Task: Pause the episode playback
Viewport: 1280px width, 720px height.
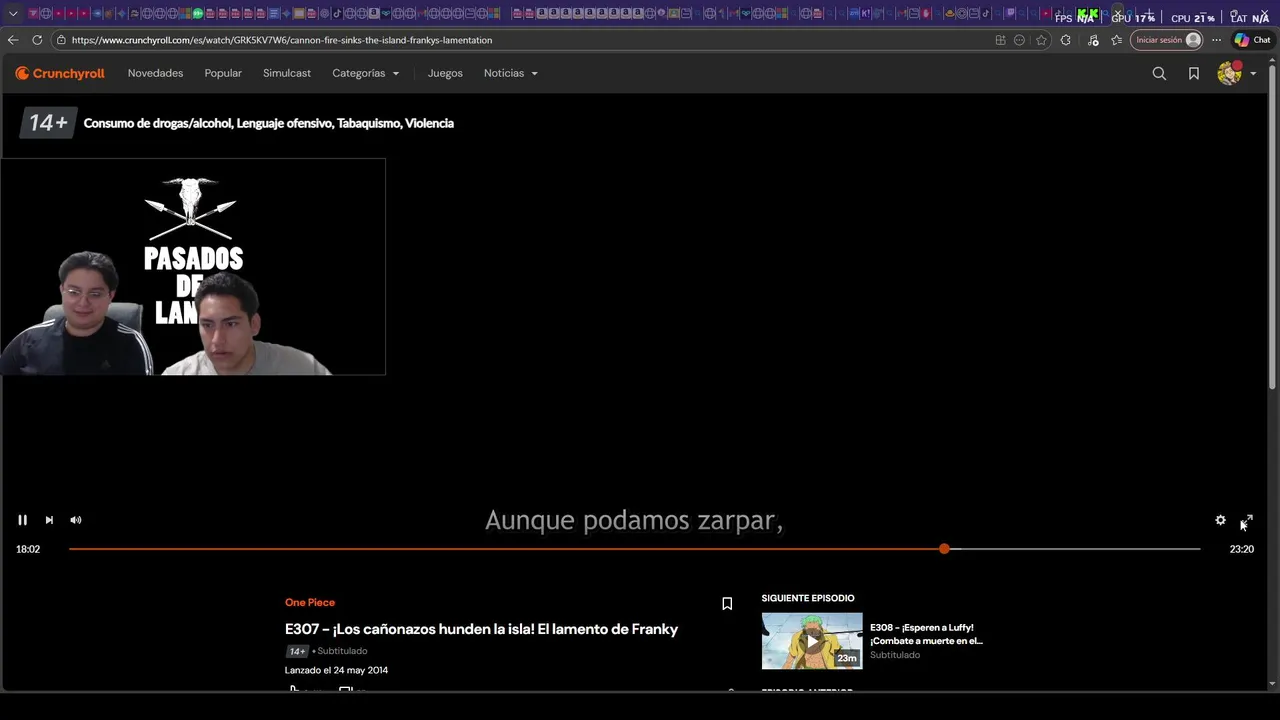Action: pyautogui.click(x=22, y=520)
